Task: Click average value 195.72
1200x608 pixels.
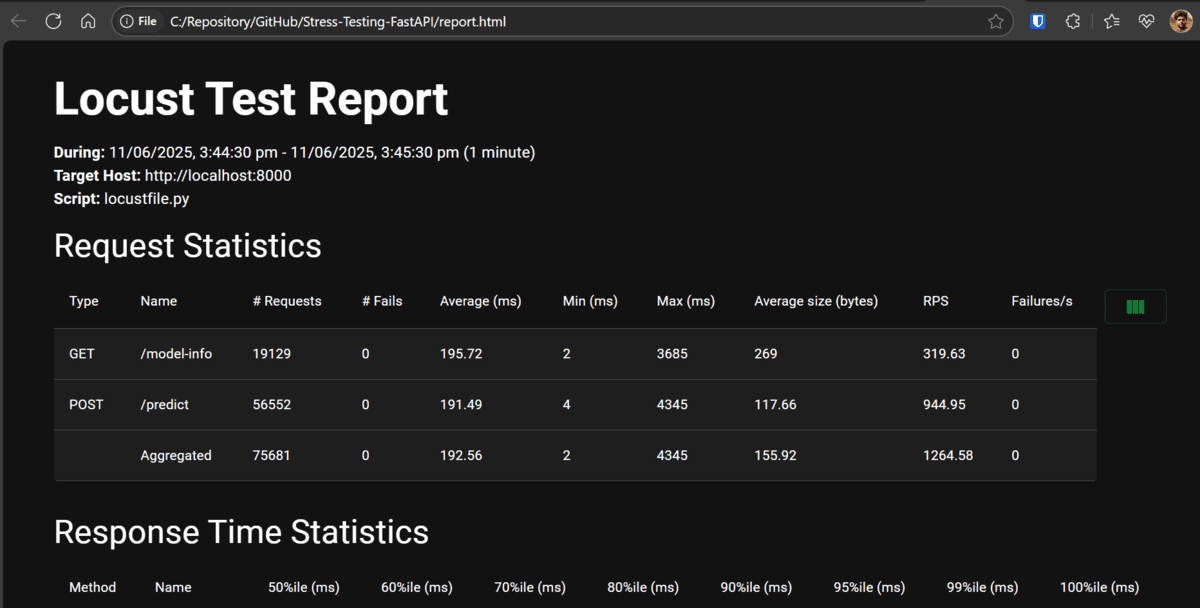Action: (461, 354)
